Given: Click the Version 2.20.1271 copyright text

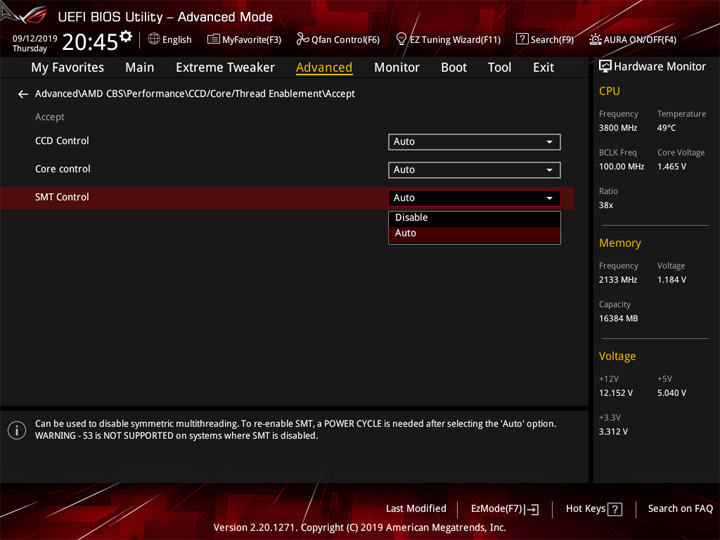Looking at the screenshot, I should tap(360, 528).
